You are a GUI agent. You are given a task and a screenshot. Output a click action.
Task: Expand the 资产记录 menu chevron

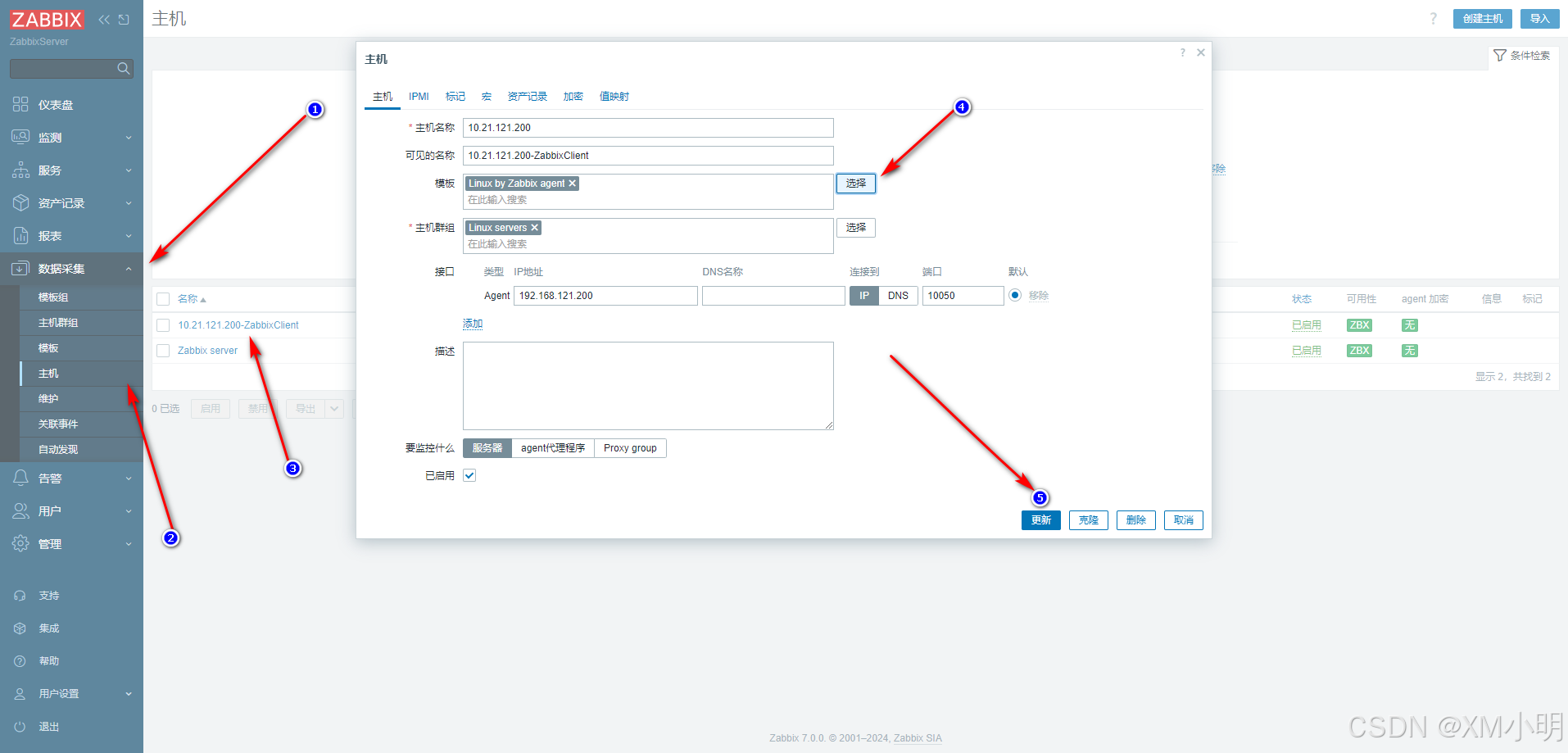[x=129, y=203]
